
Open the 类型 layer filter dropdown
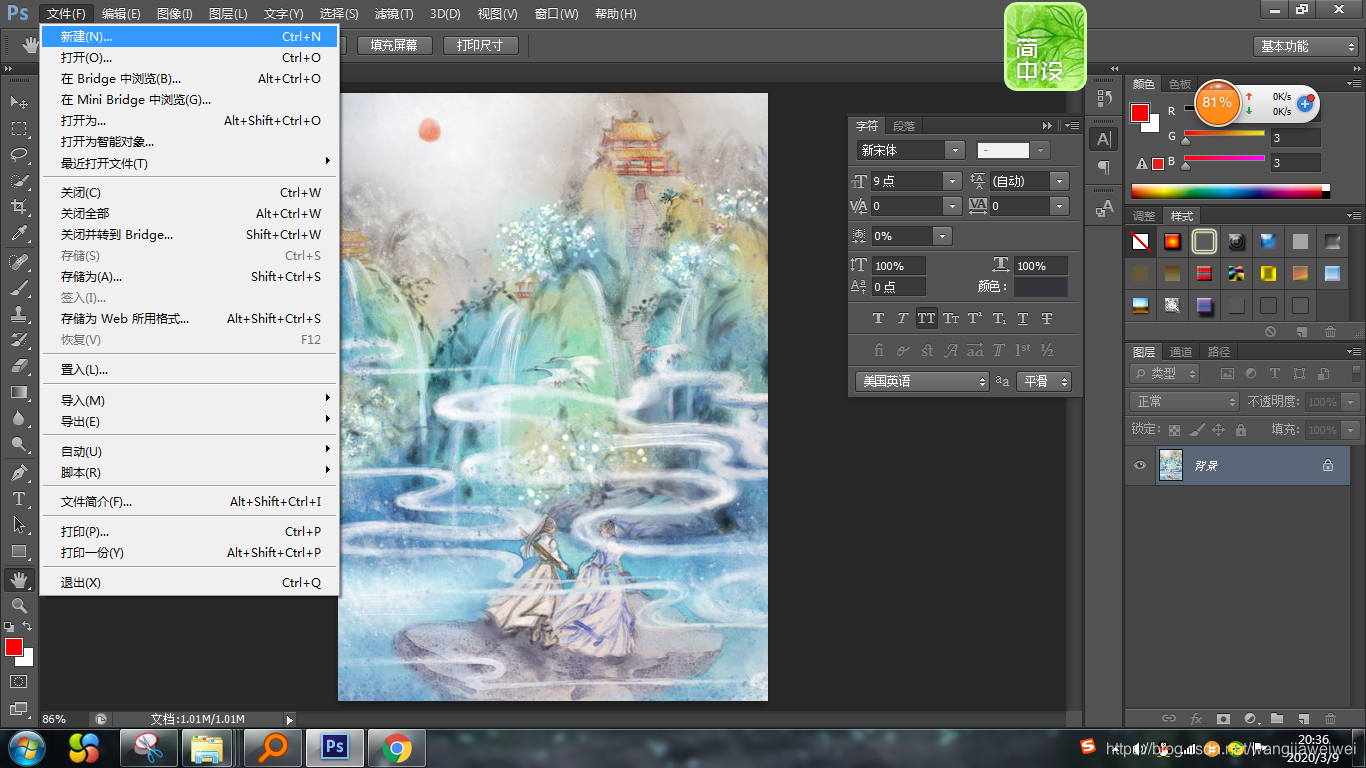click(x=1166, y=373)
